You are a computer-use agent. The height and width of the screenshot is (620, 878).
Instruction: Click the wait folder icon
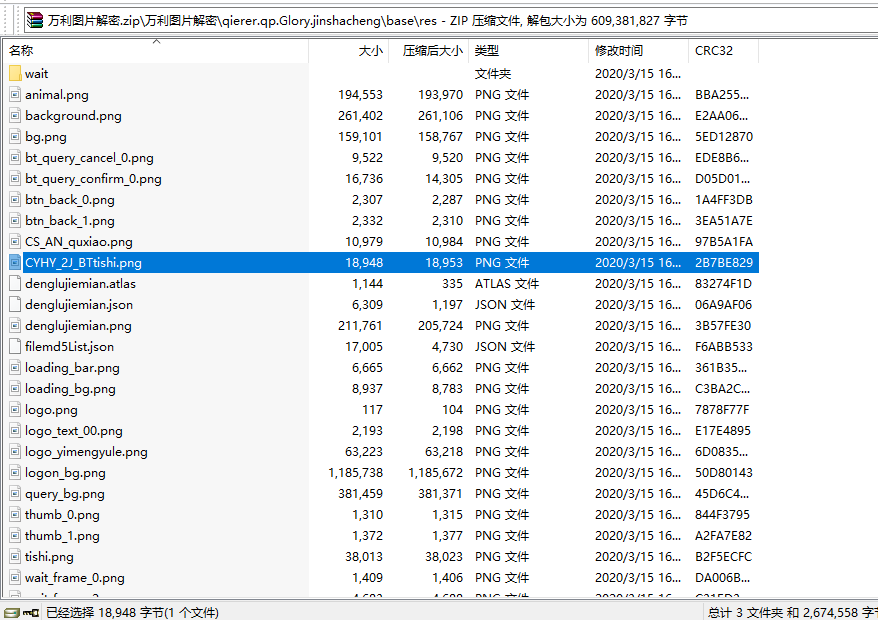(13, 73)
